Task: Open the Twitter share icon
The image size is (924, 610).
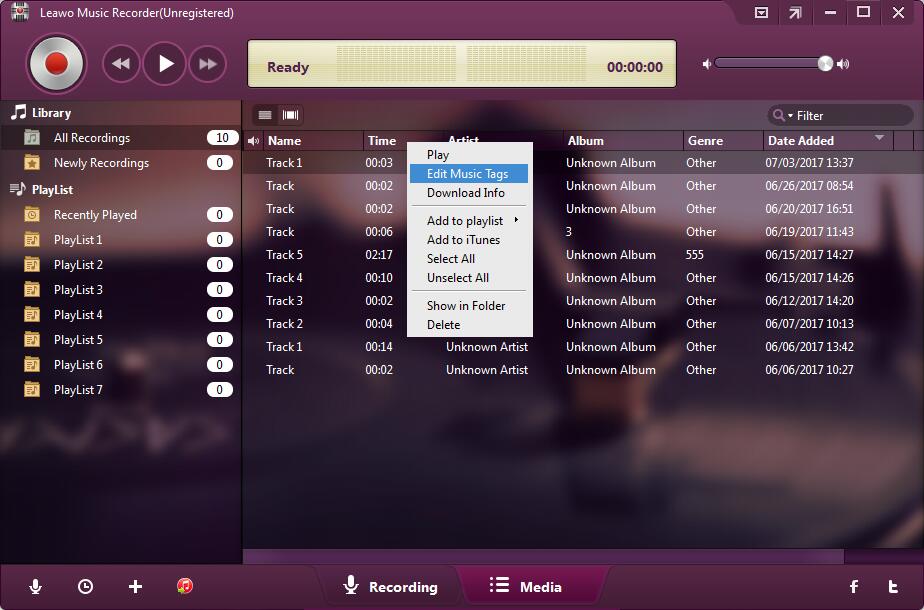Action: (x=893, y=587)
